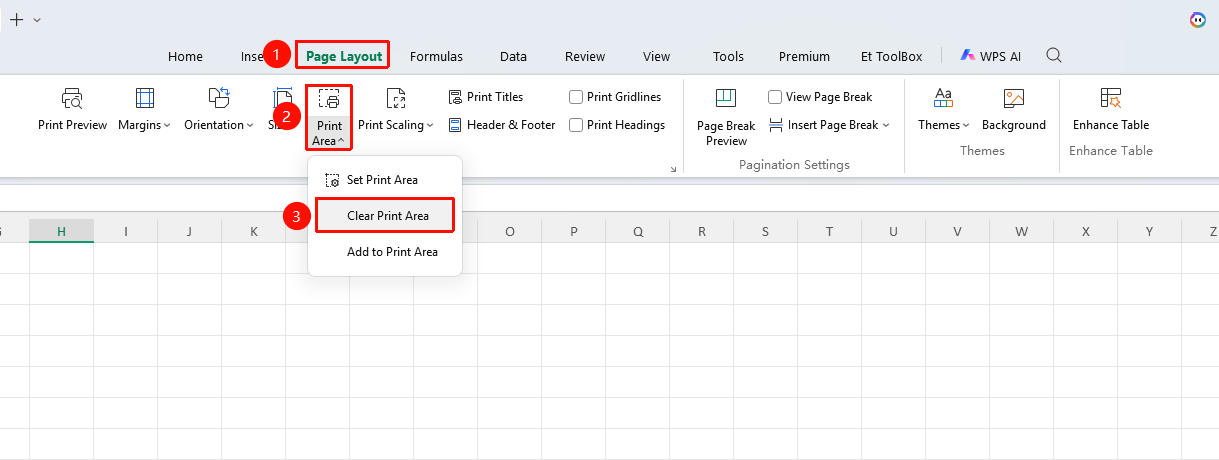Open Header & Footer settings
1219x460 pixels.
coord(502,125)
